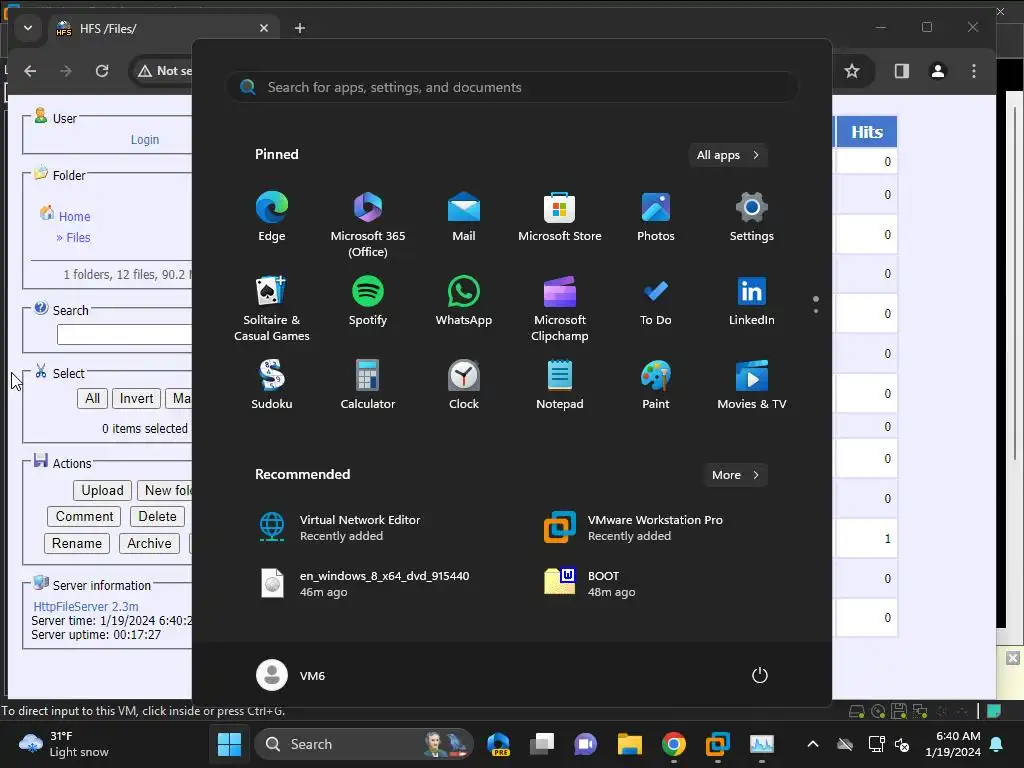Screen dimensions: 1024x768
Task: Go to Home folder in HFS
Action: [x=74, y=216]
